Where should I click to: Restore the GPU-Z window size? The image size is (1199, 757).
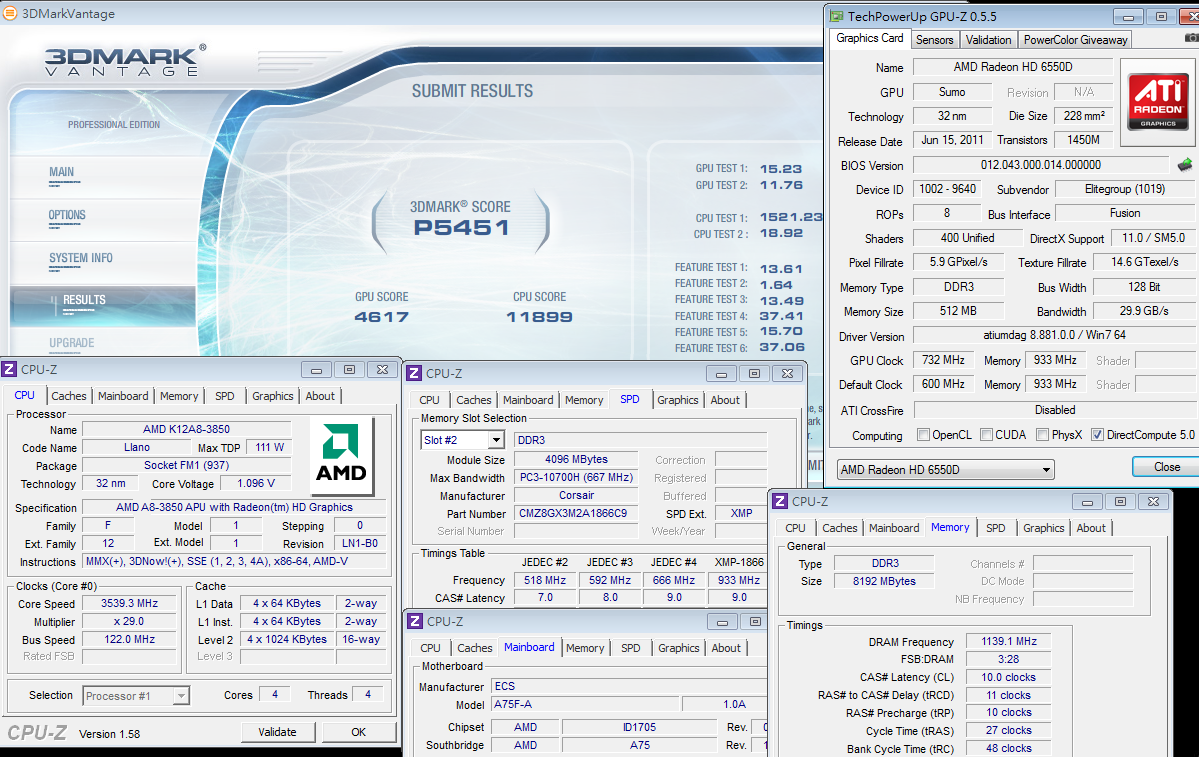(x=1162, y=17)
